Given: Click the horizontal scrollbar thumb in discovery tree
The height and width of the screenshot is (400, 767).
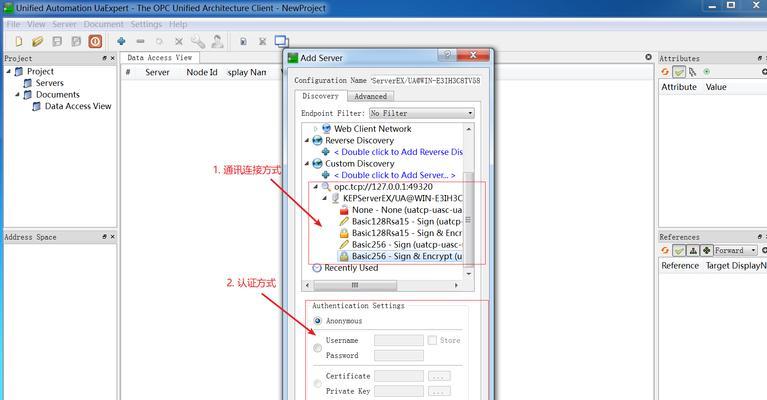Looking at the screenshot, I should pos(355,285).
